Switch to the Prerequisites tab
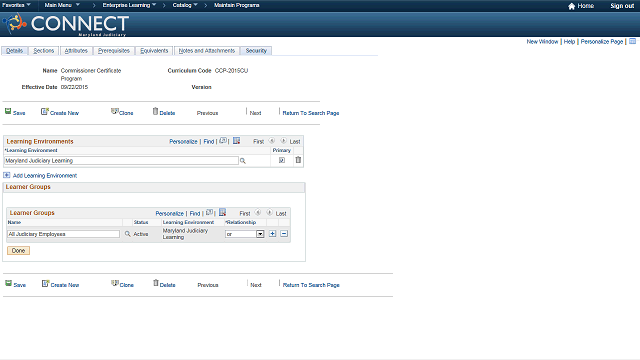 tap(114, 51)
